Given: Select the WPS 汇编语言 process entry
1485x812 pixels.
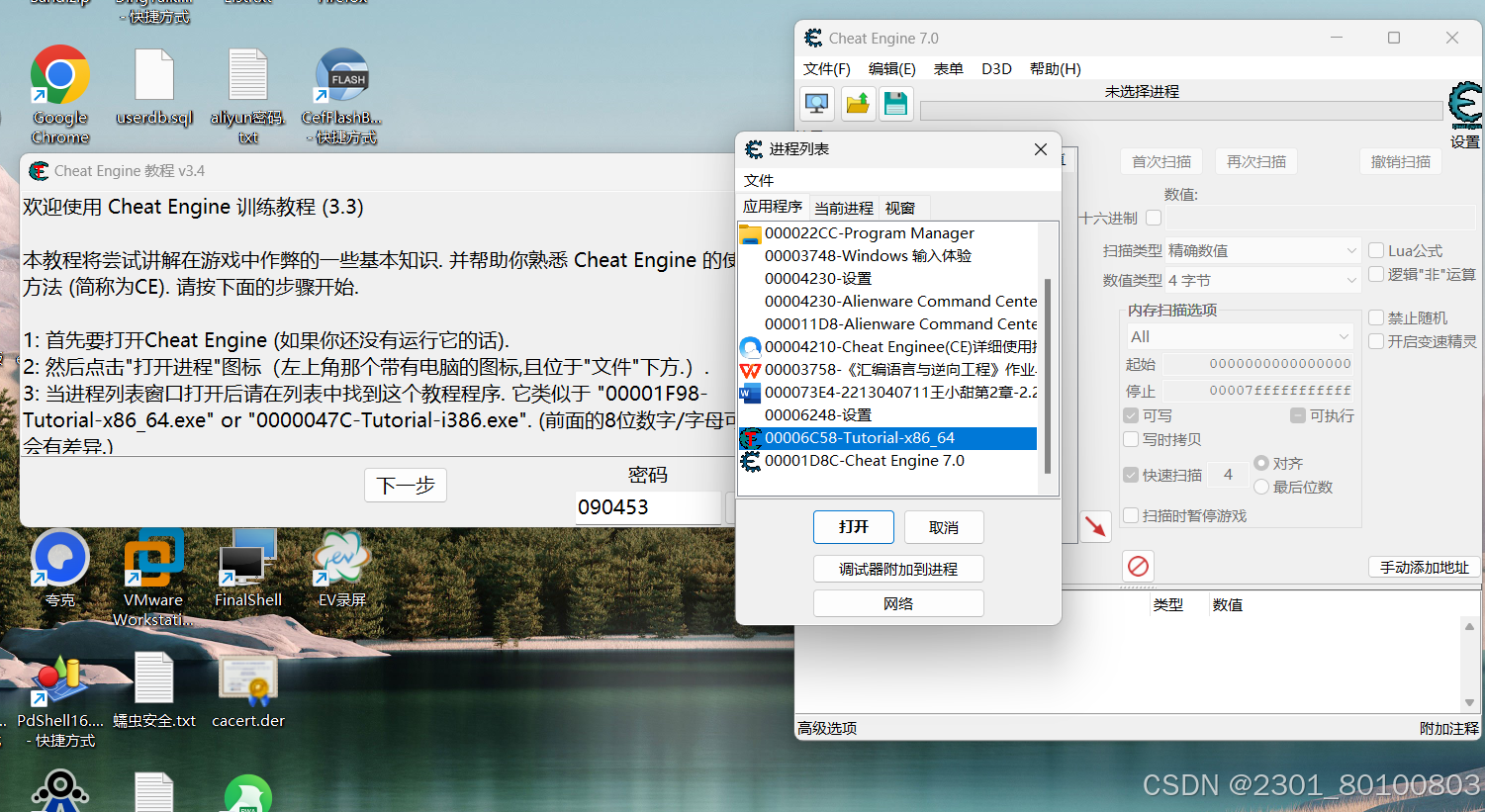Looking at the screenshot, I should (x=887, y=370).
